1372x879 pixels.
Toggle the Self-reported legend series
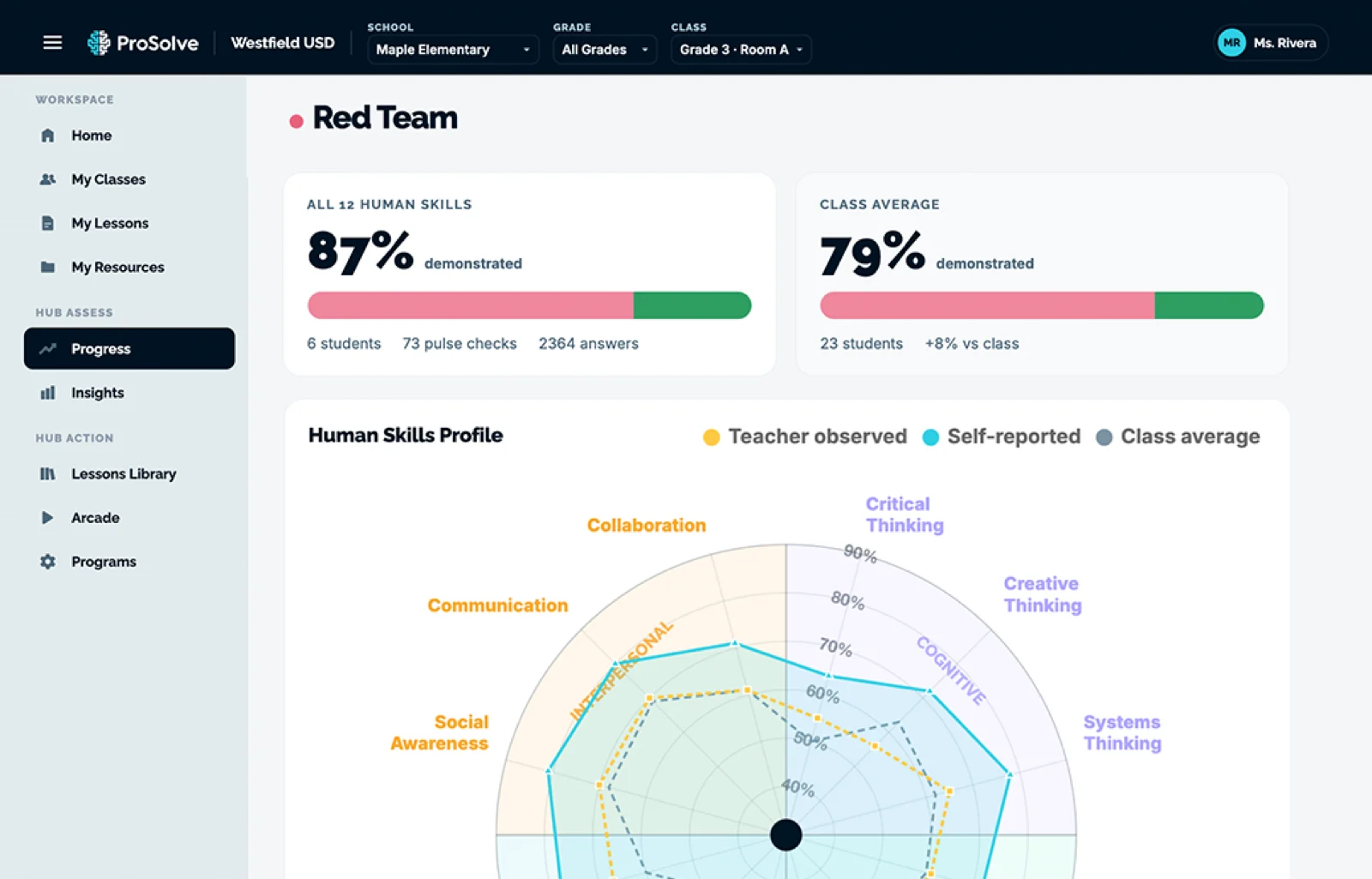click(1002, 436)
